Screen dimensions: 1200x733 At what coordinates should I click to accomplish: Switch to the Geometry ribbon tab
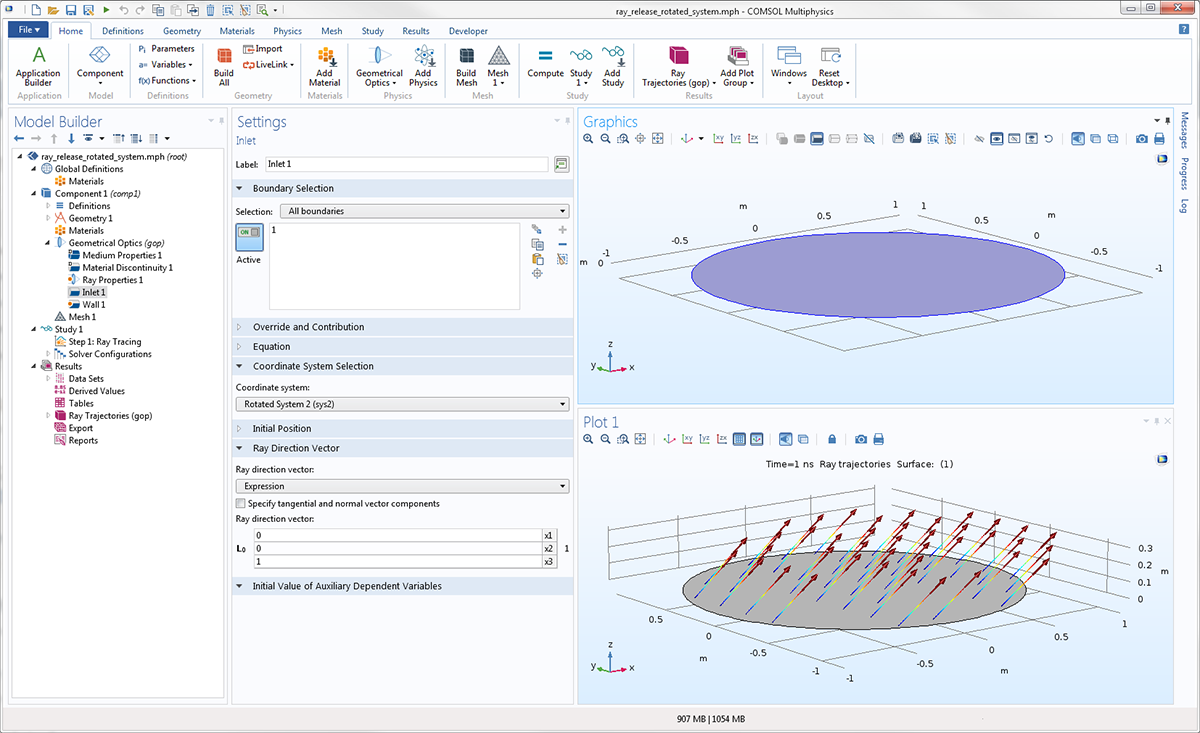click(181, 31)
